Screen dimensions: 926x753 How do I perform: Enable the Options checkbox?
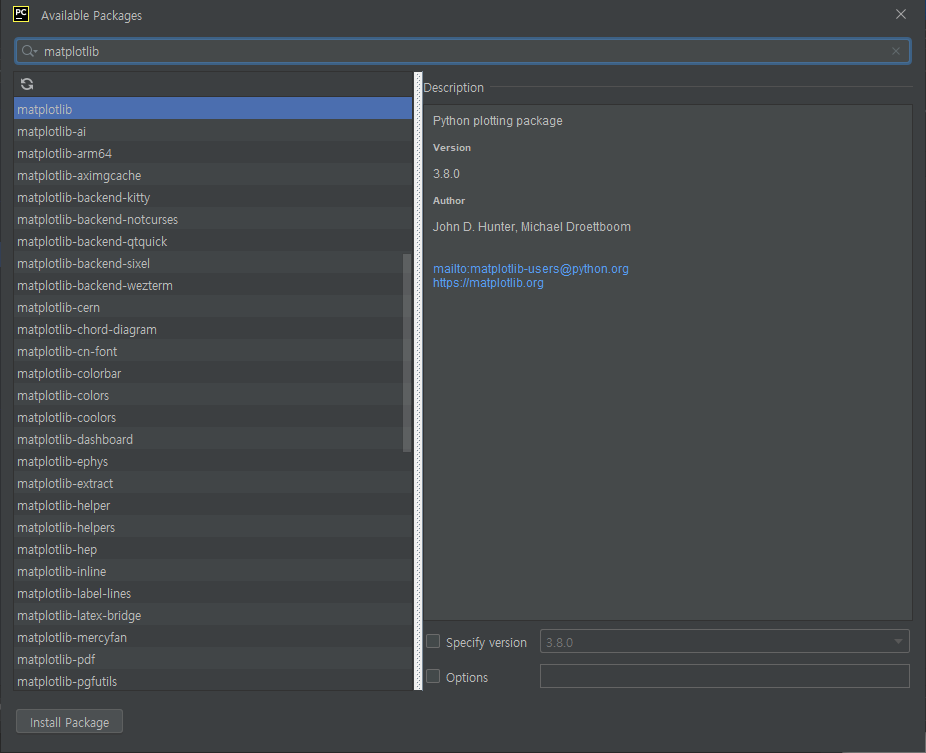click(x=433, y=676)
